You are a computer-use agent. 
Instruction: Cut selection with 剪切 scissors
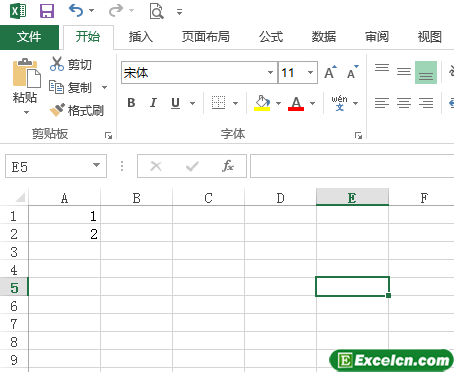pyautogui.click(x=70, y=64)
